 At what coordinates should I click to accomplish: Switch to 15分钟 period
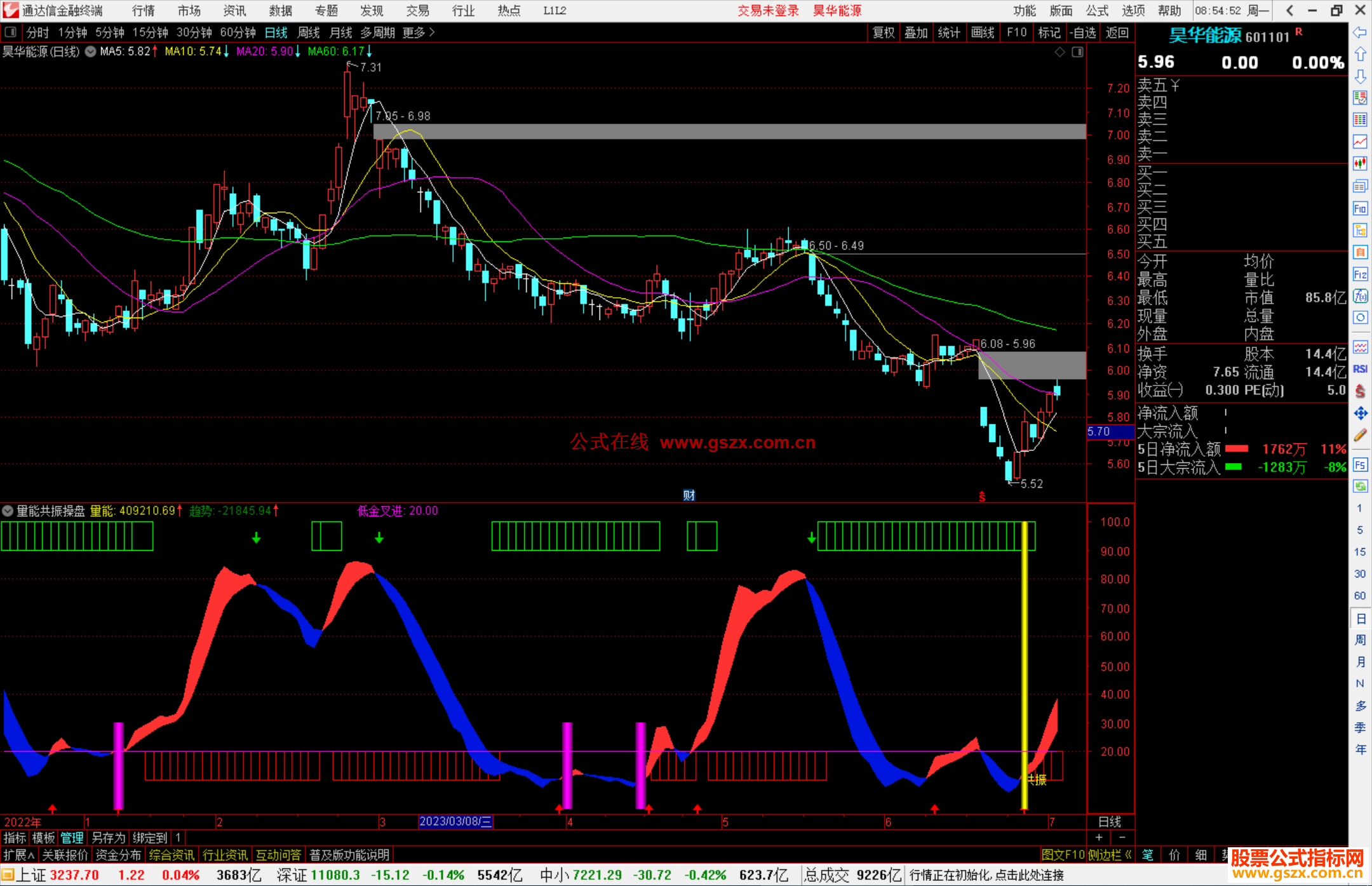[x=150, y=32]
